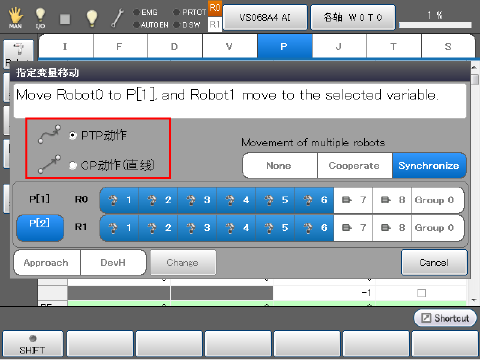Toggle R0 extended axis 7
480x360 pixels.
pos(353,200)
